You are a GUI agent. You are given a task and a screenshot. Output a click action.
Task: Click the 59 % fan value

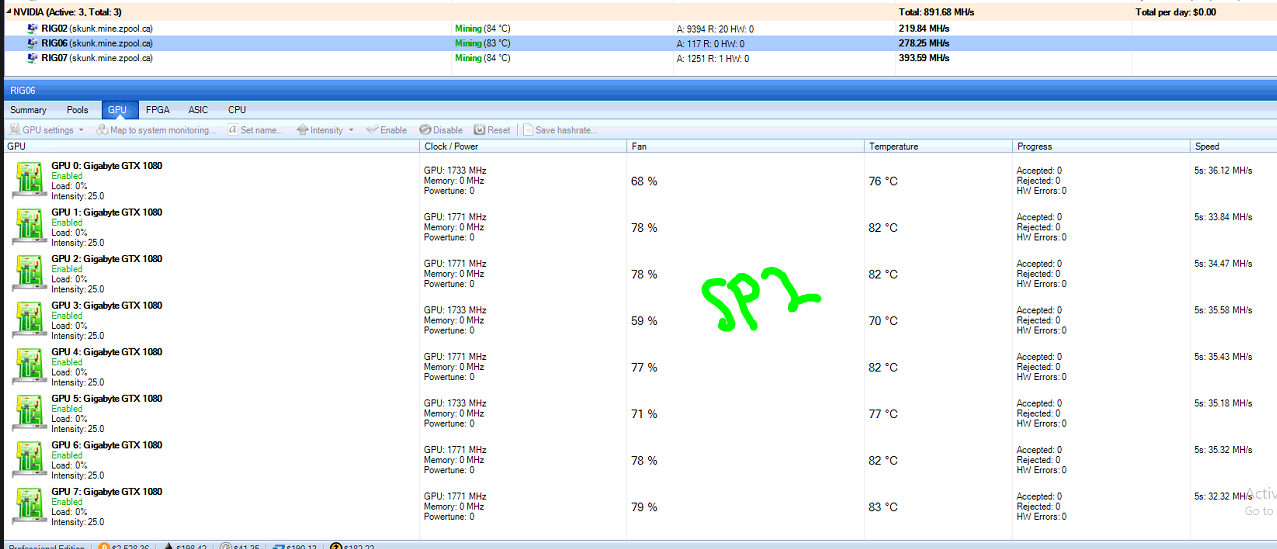[644, 321]
